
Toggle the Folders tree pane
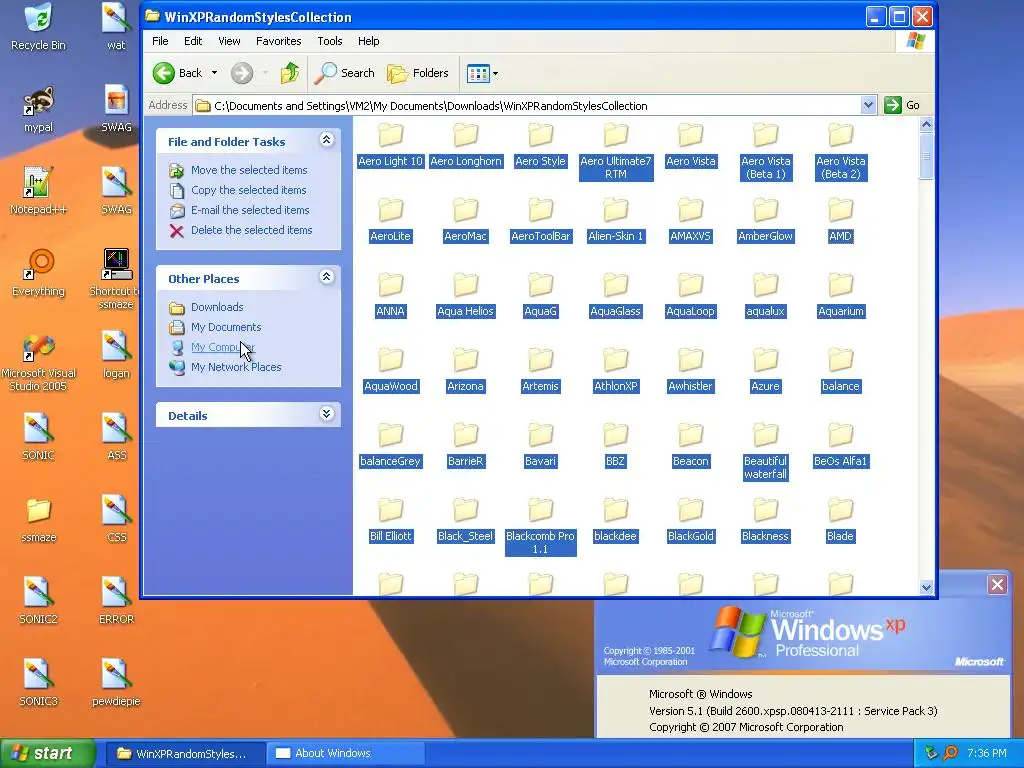(x=418, y=73)
